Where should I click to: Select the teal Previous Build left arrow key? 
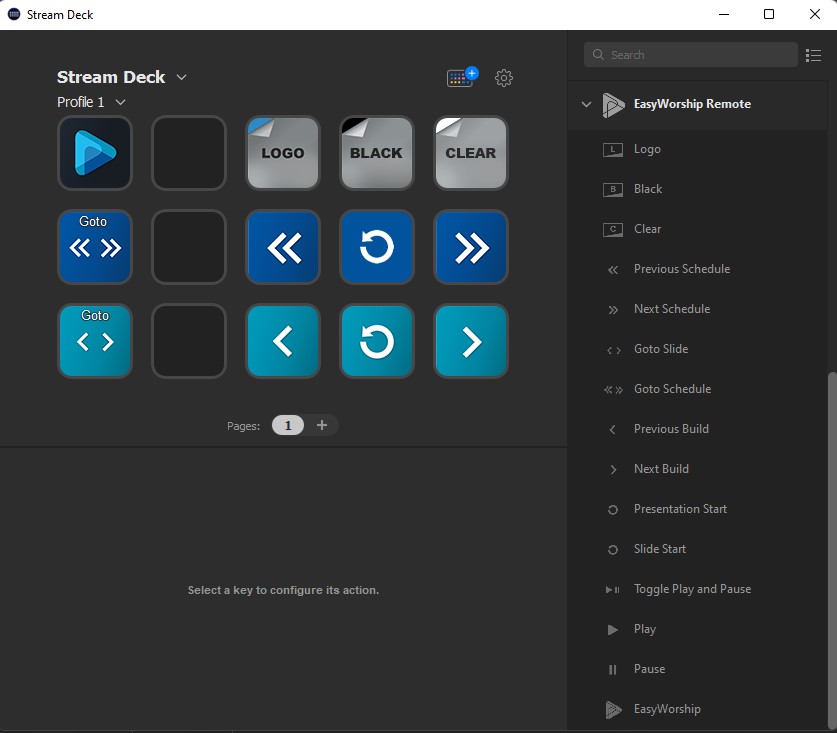pos(283,341)
